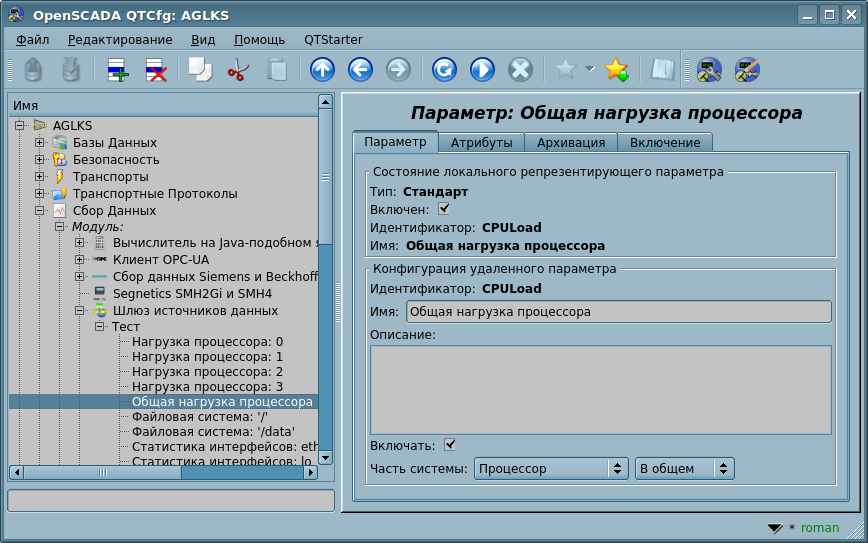Toggle the Включен checkbox
Image resolution: width=868 pixels, height=543 pixels.
click(443, 209)
